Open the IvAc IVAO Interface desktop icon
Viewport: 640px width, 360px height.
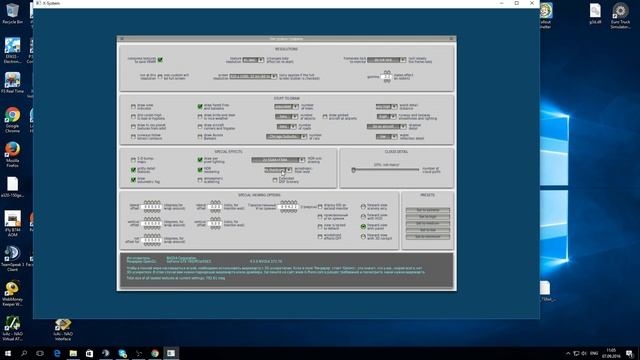pos(63,329)
